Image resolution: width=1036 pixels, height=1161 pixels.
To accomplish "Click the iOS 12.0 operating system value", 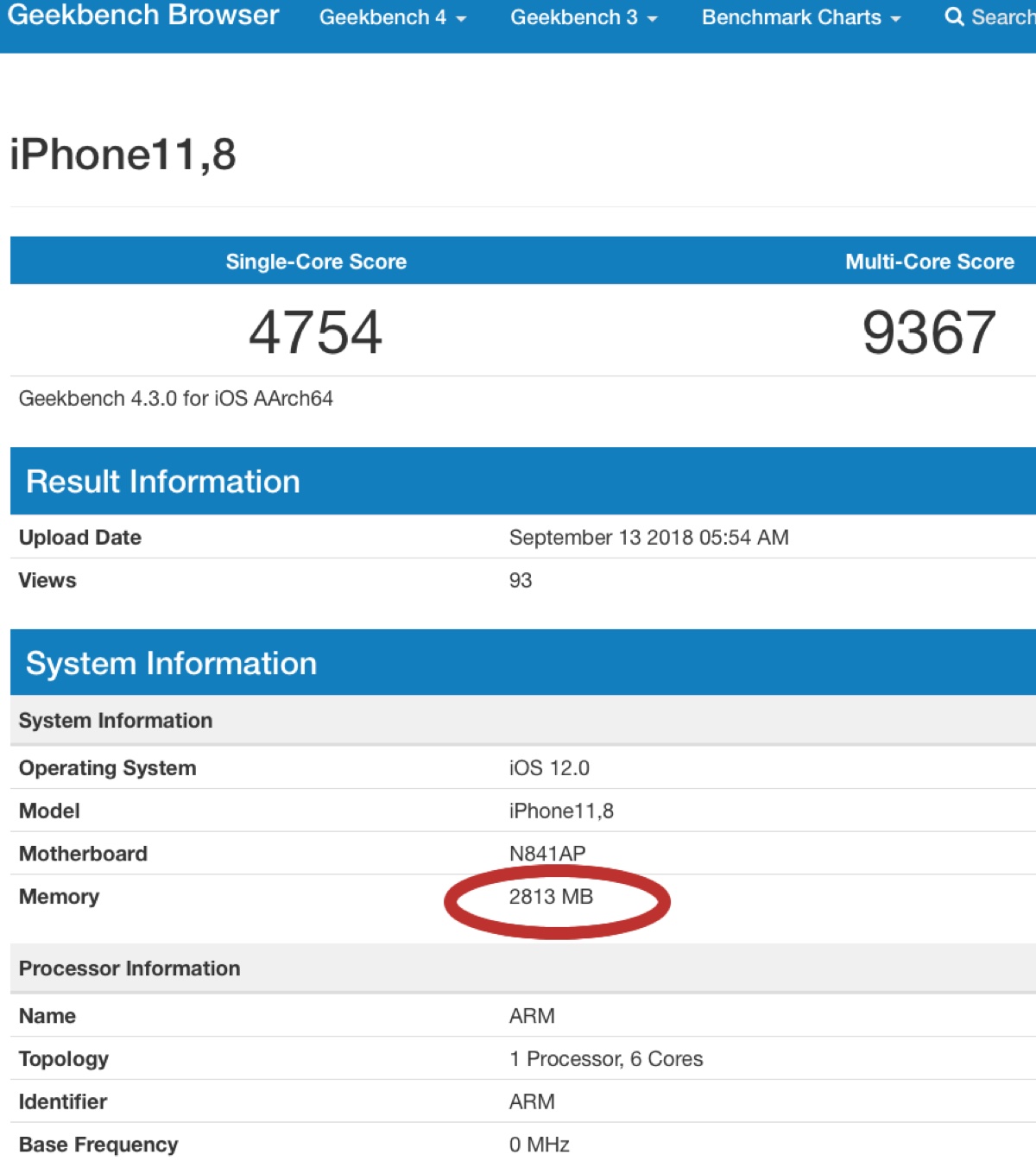I will tap(549, 767).
